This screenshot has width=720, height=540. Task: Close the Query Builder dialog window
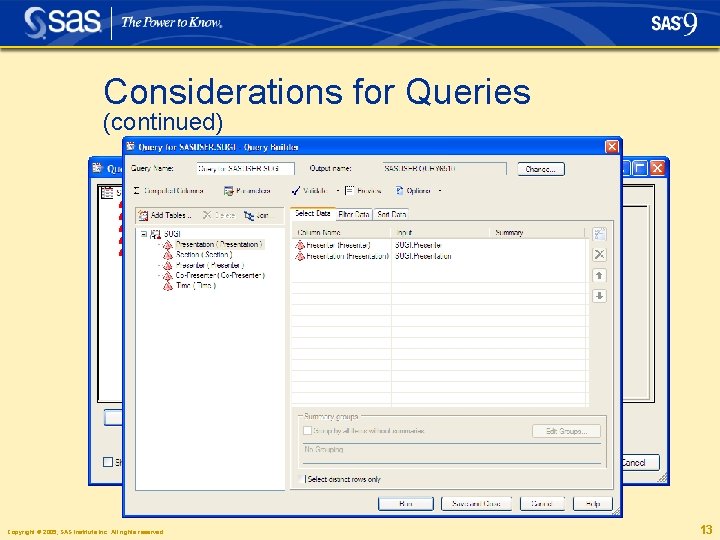612,147
